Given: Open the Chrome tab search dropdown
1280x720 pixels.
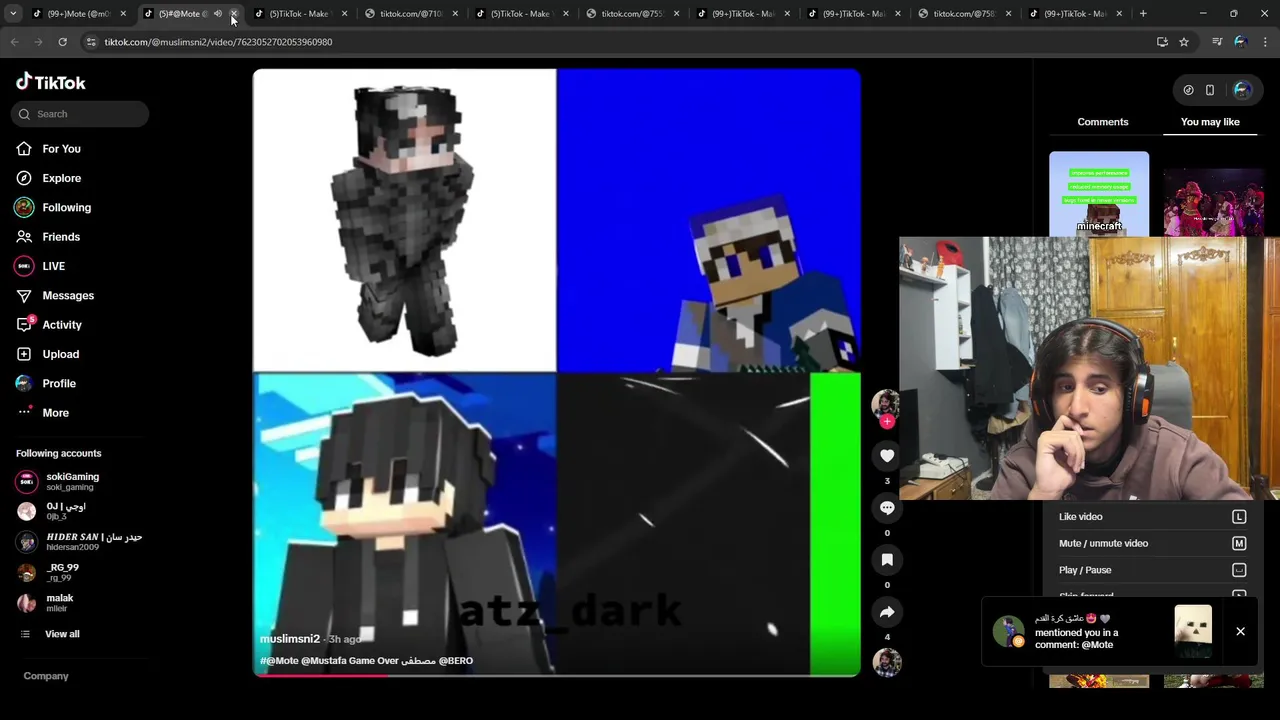Looking at the screenshot, I should pyautogui.click(x=13, y=14).
